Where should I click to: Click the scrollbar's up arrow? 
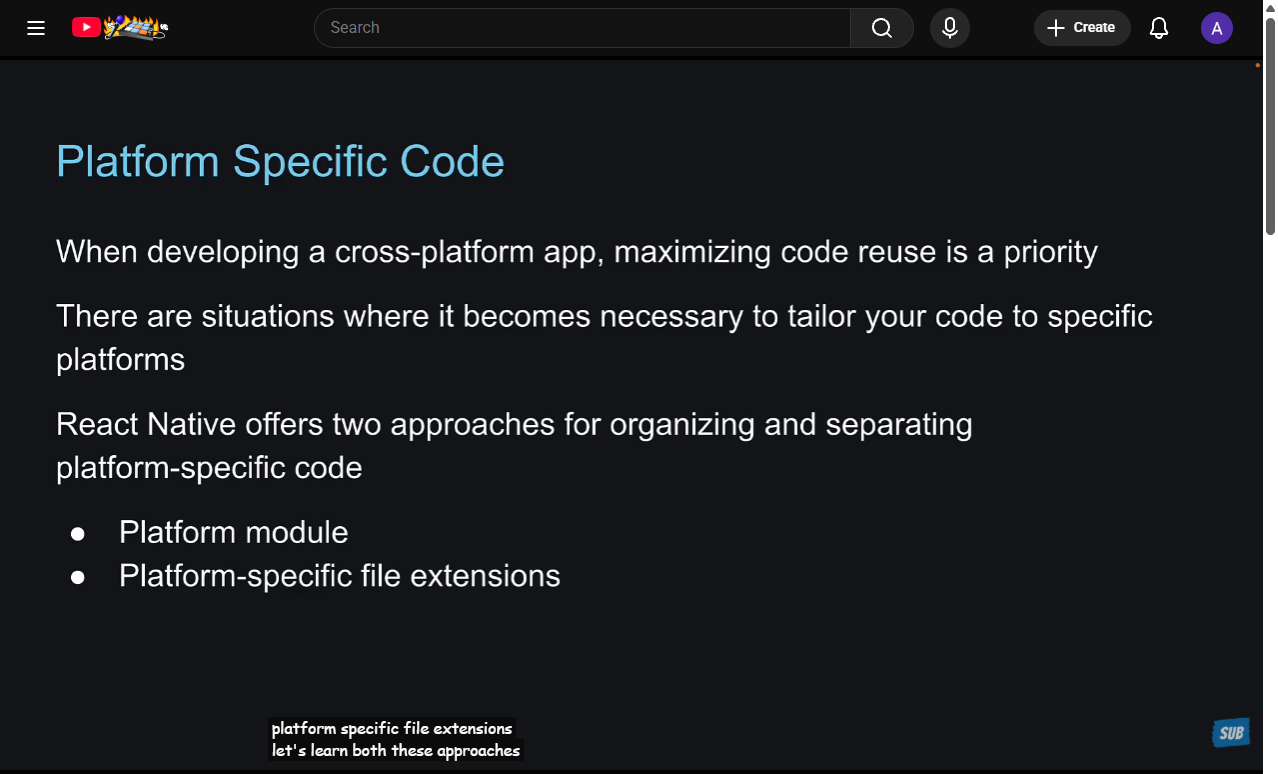pyautogui.click(x=1270, y=7)
